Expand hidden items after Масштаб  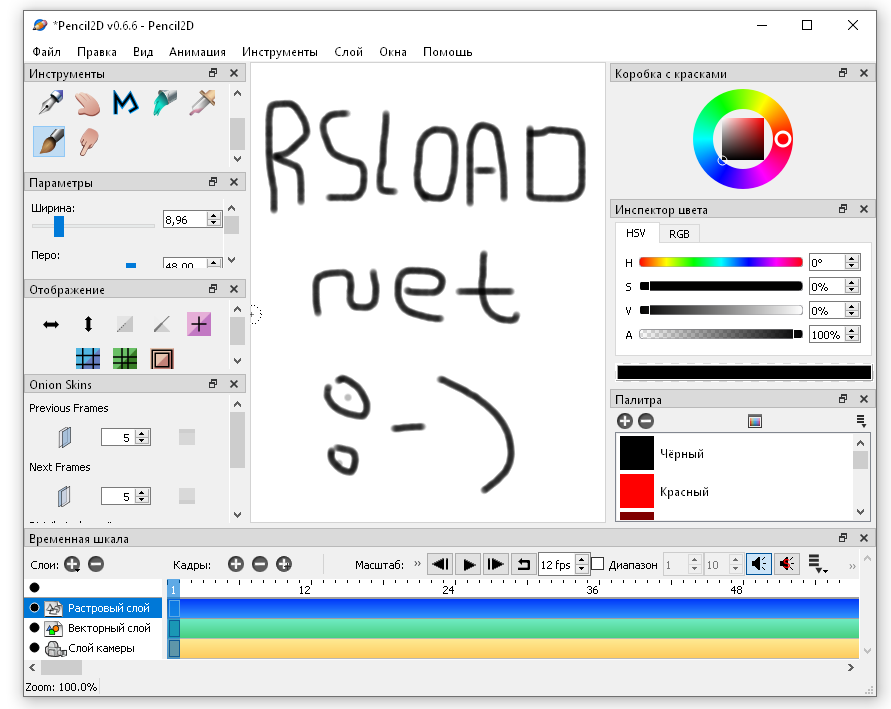(x=418, y=564)
